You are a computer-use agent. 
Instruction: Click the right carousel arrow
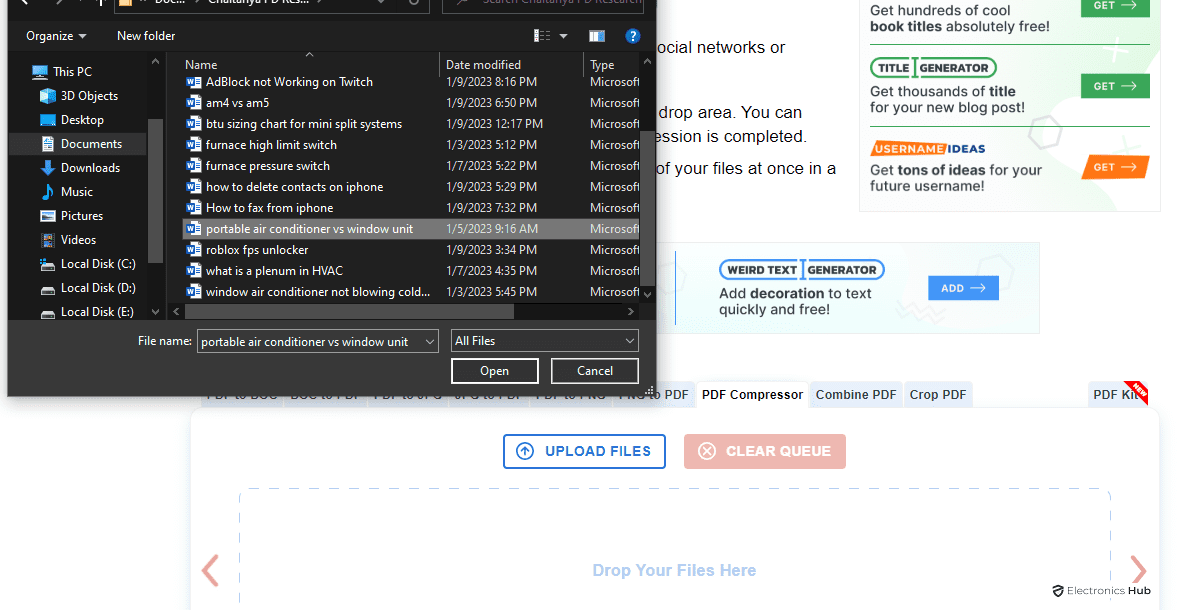click(1138, 570)
